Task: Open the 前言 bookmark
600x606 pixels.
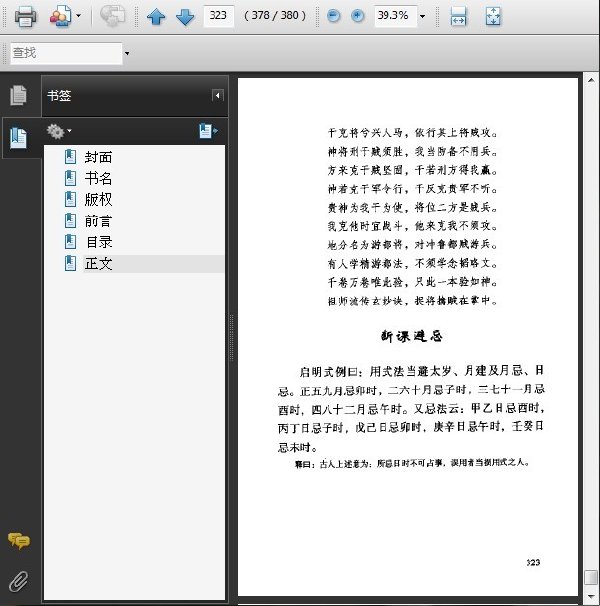Action: (x=98, y=221)
